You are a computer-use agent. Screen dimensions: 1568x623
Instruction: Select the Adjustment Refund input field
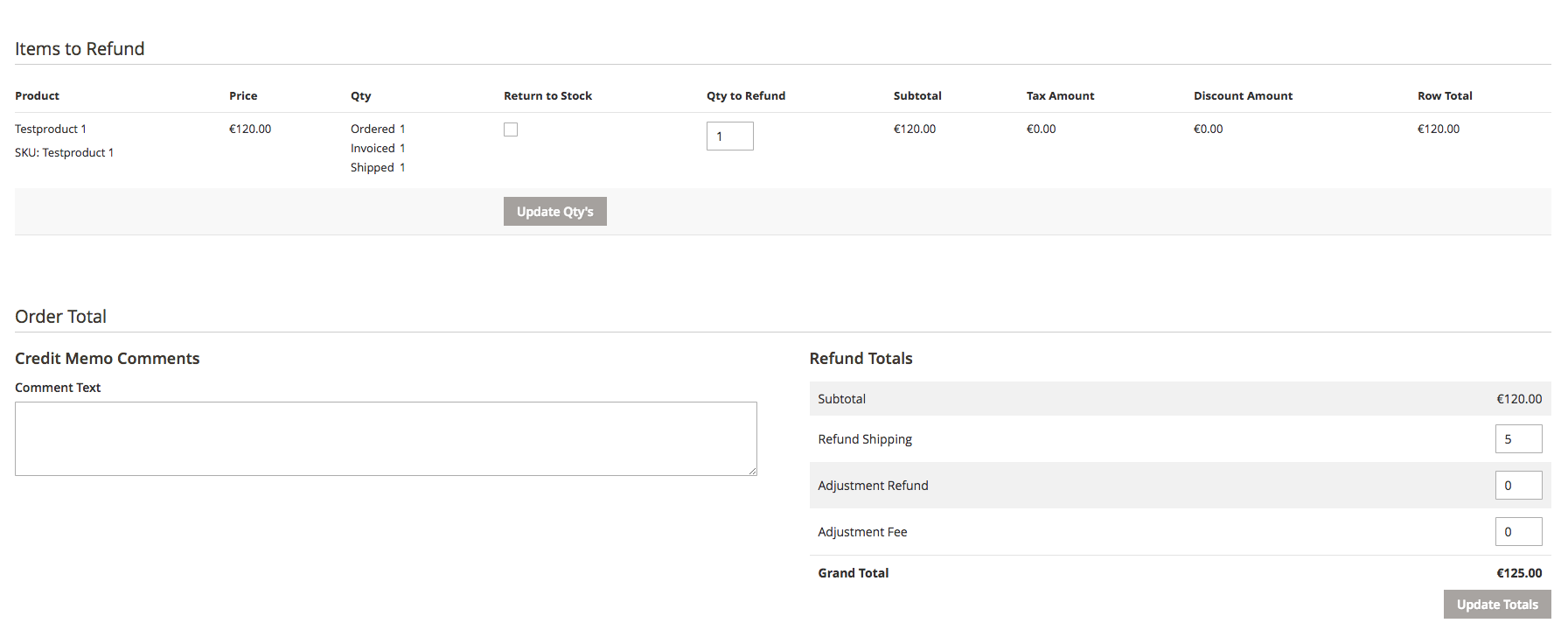[x=1517, y=486]
